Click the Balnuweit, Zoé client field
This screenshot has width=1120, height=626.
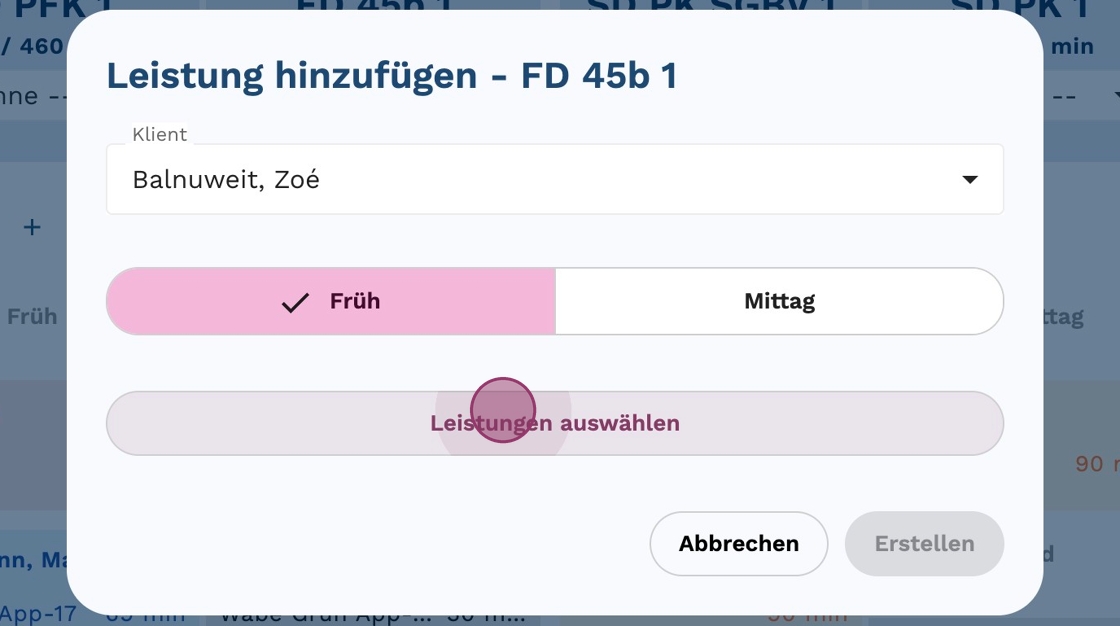(x=540, y=180)
